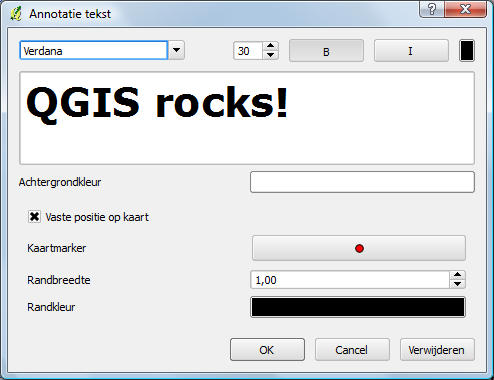The width and height of the screenshot is (494, 380).
Task: Click the Kaartmarker red dot button
Action: click(359, 248)
